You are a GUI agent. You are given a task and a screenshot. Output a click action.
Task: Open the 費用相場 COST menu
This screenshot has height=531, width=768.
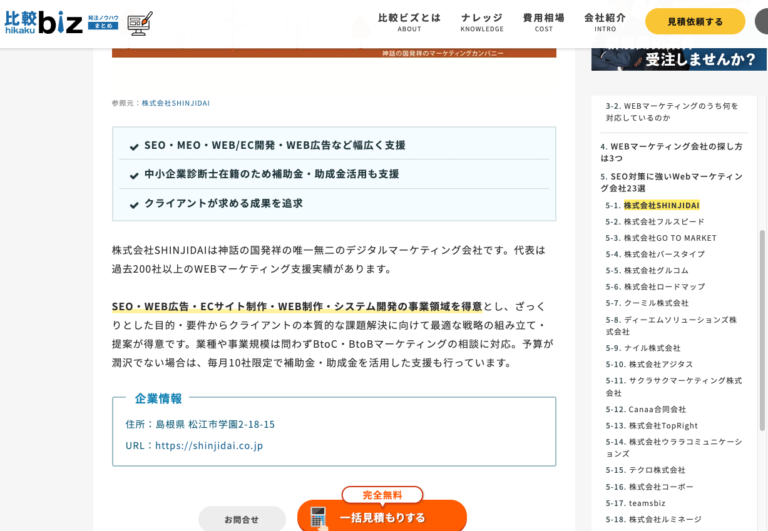pos(544,22)
